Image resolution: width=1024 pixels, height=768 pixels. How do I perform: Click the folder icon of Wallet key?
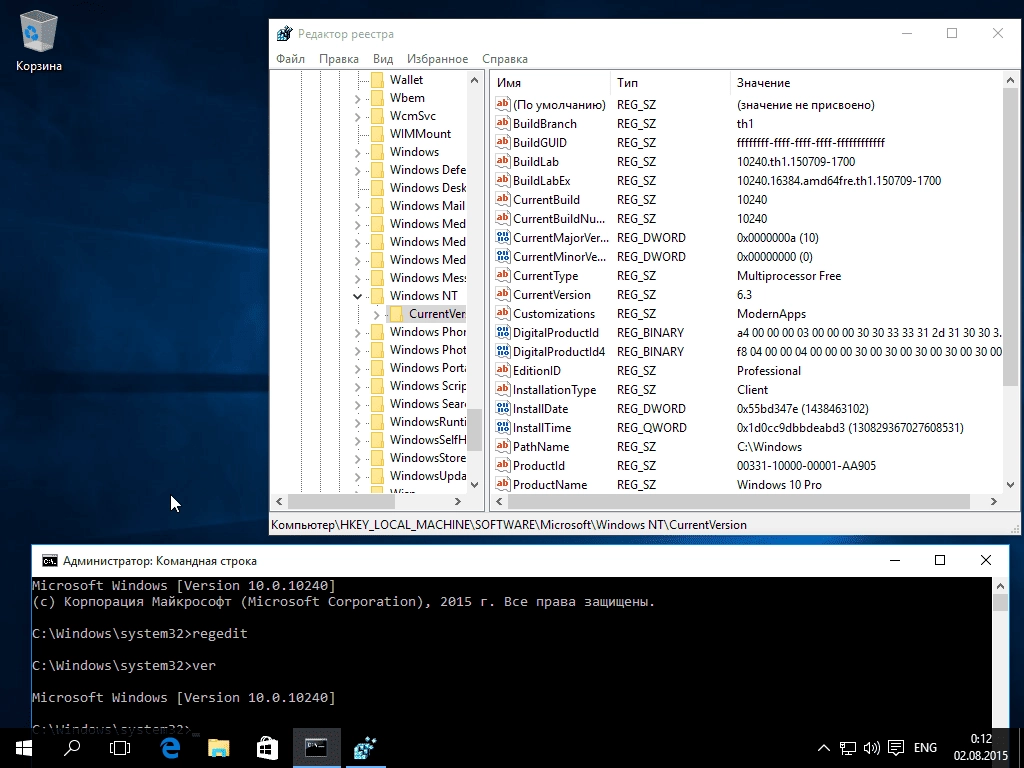pos(377,80)
